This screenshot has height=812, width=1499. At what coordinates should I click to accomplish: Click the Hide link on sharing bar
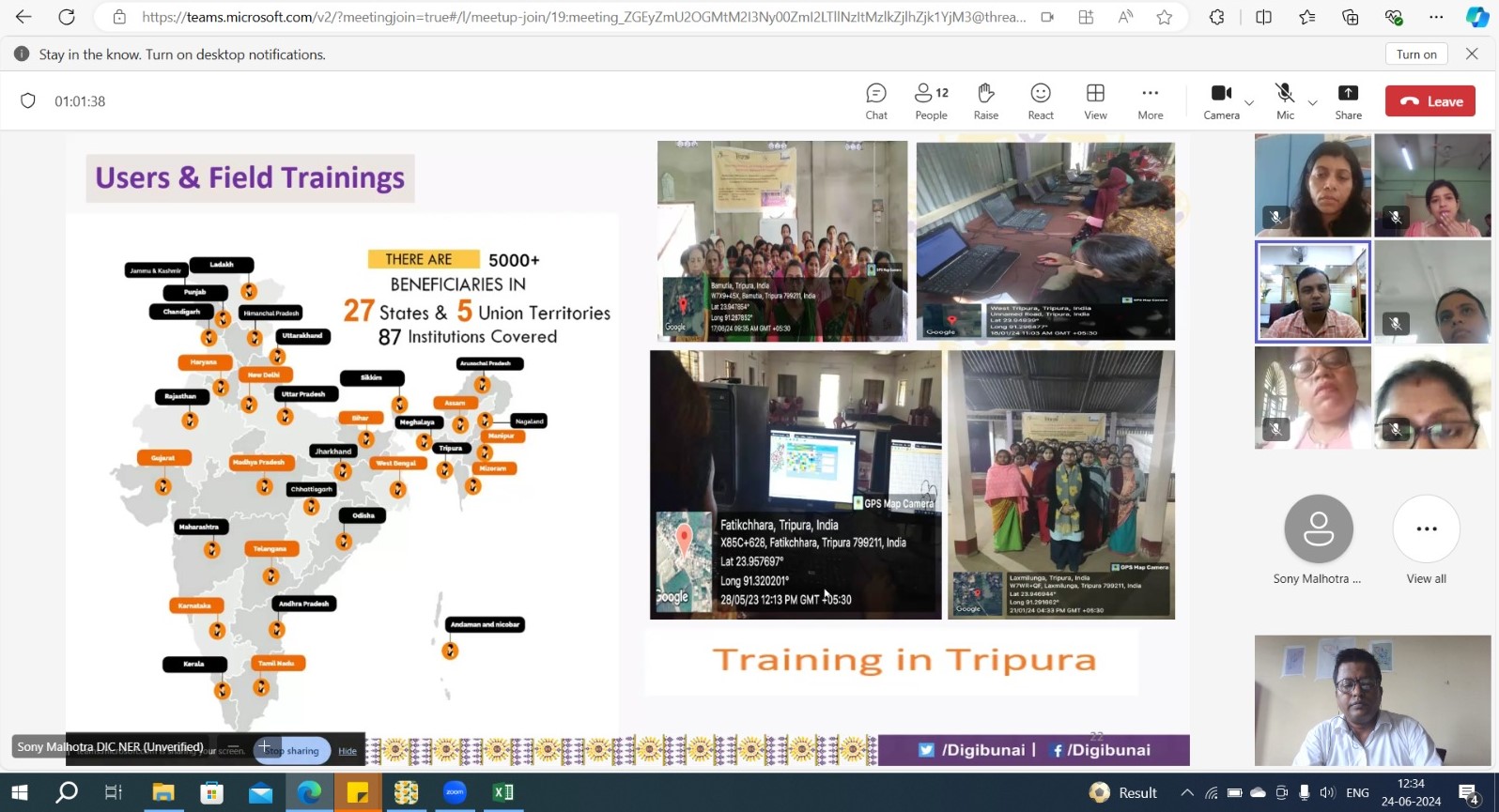[348, 751]
